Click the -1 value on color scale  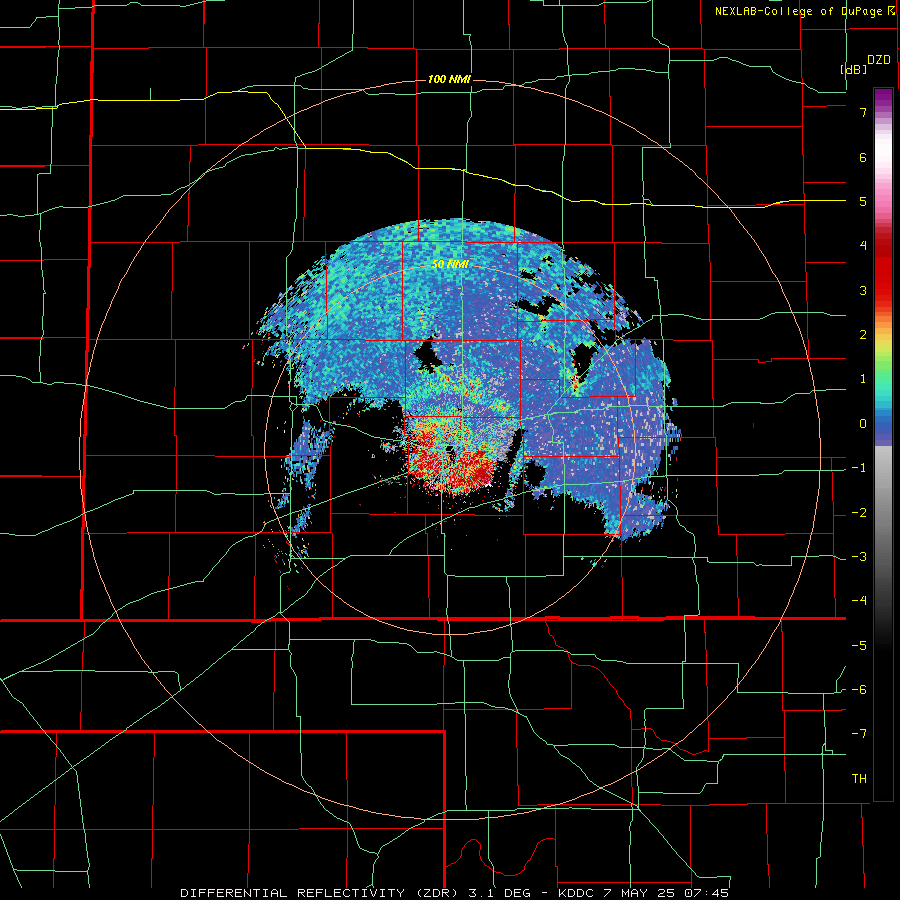click(859, 468)
